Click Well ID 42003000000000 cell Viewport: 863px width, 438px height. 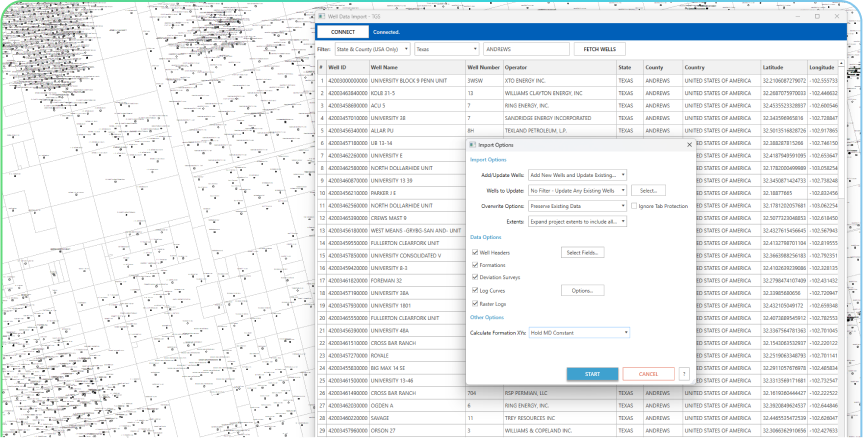tap(348, 80)
